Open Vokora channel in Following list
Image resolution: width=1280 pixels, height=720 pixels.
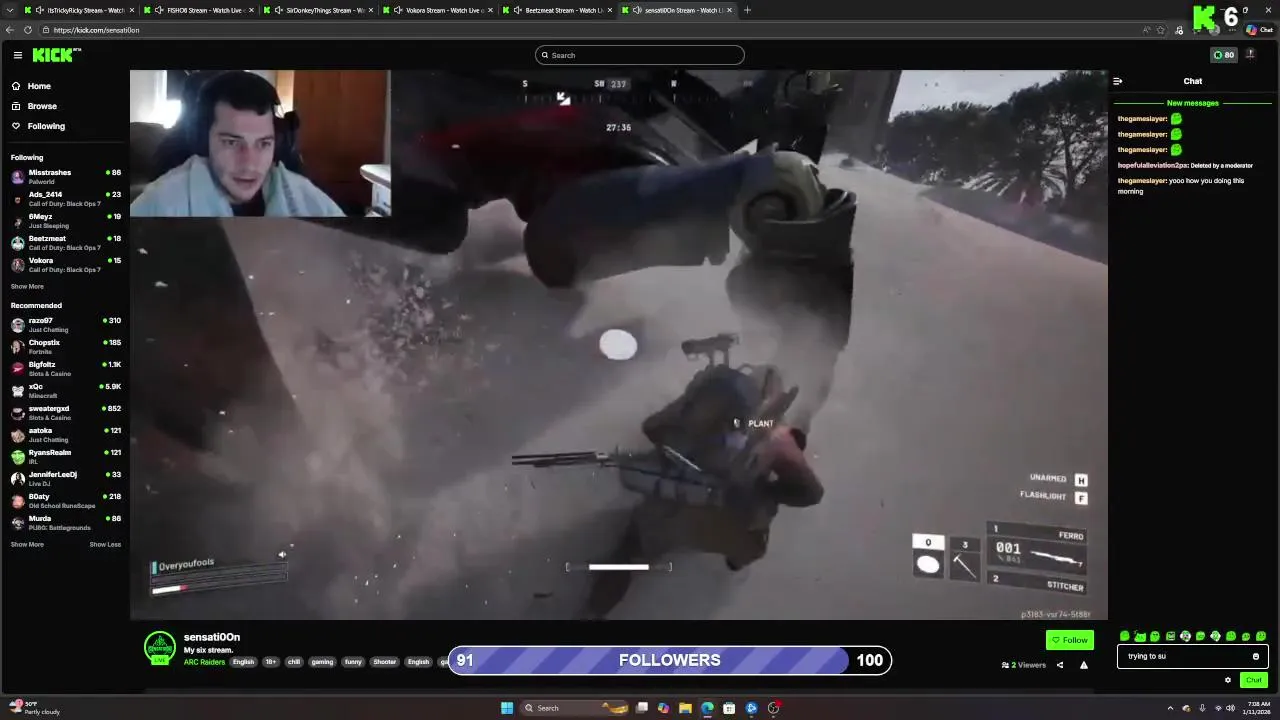pyautogui.click(x=65, y=265)
